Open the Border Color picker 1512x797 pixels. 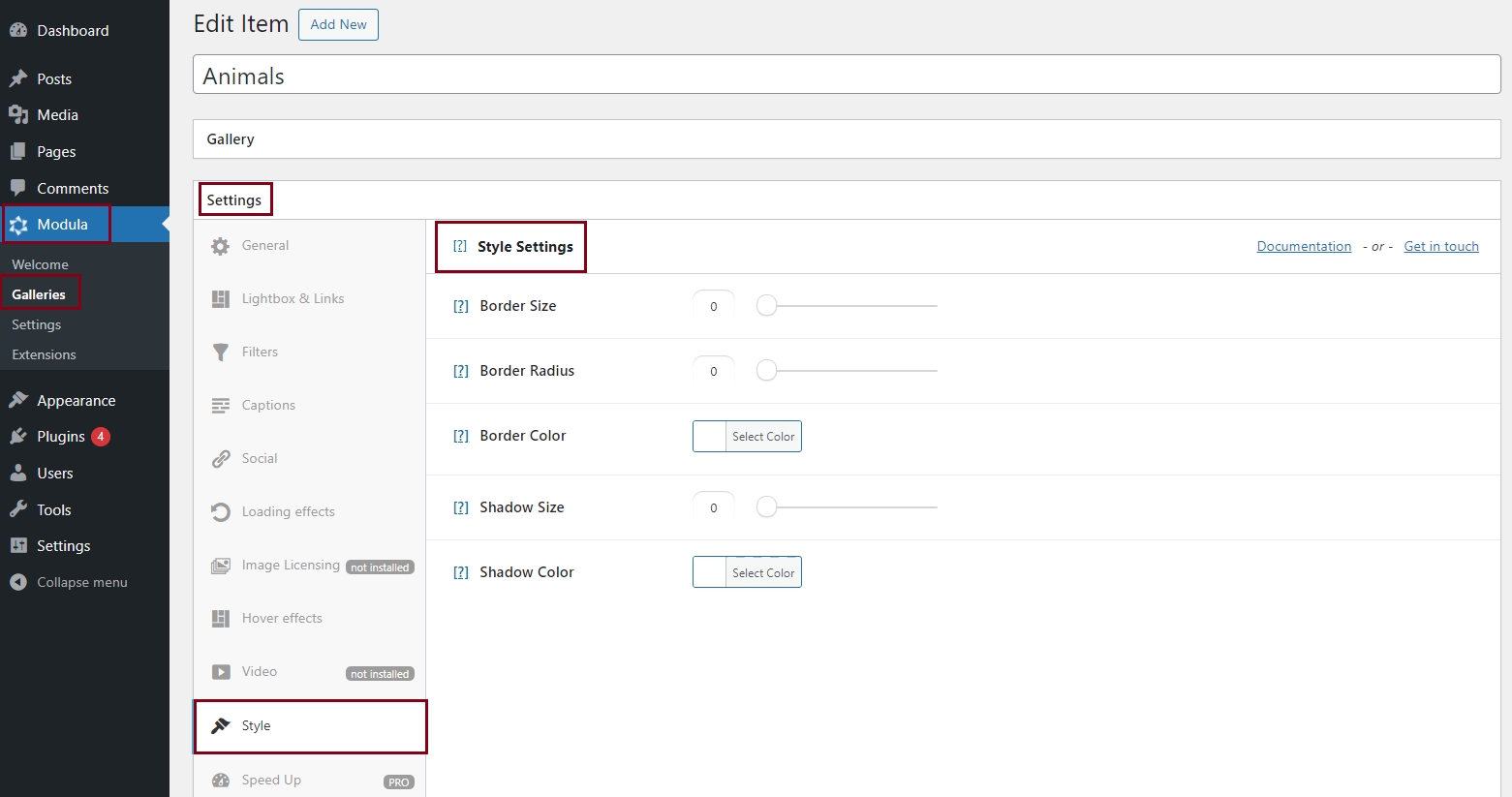coord(747,437)
